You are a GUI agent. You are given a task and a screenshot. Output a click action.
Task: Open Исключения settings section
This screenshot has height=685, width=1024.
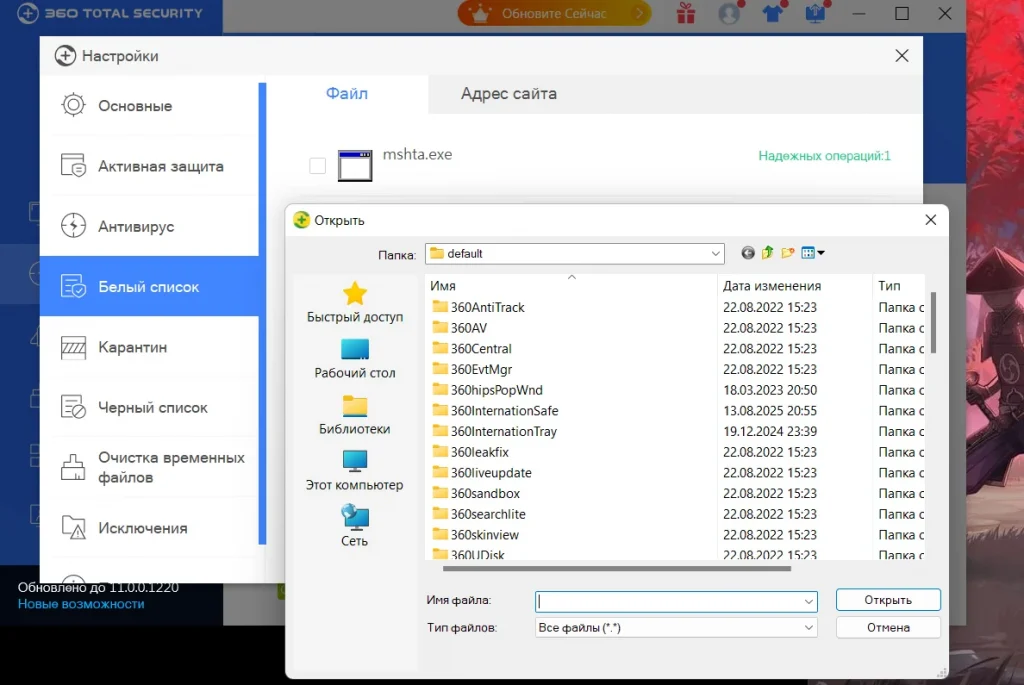point(150,528)
